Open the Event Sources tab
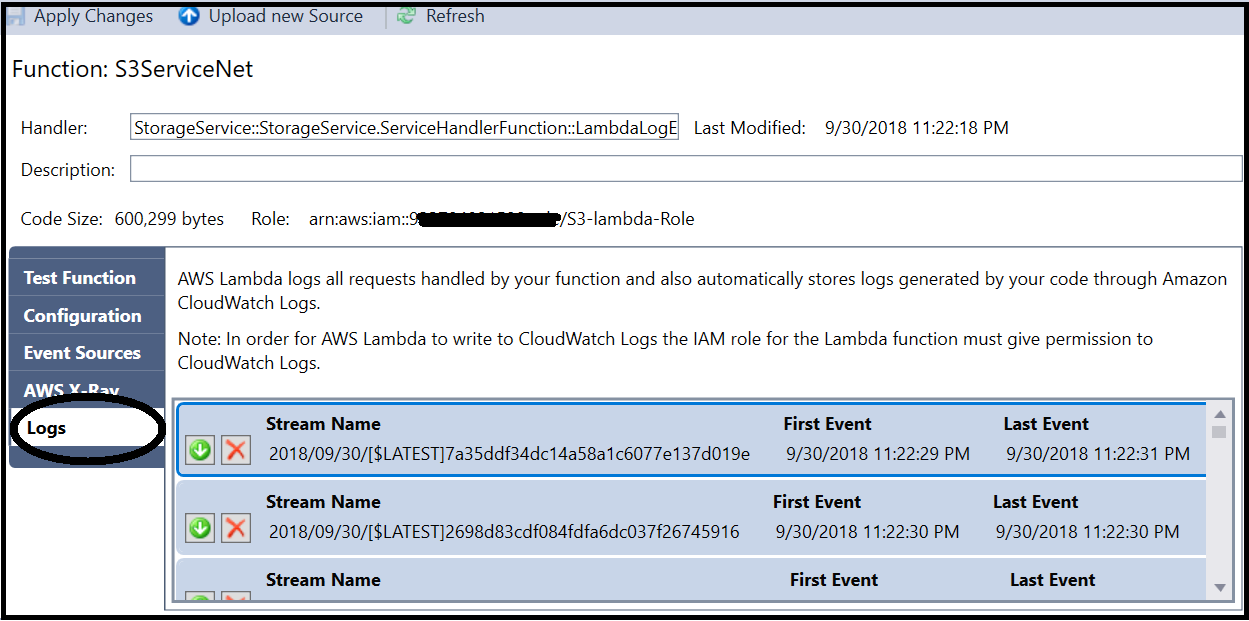The height and width of the screenshot is (621, 1249). point(82,353)
